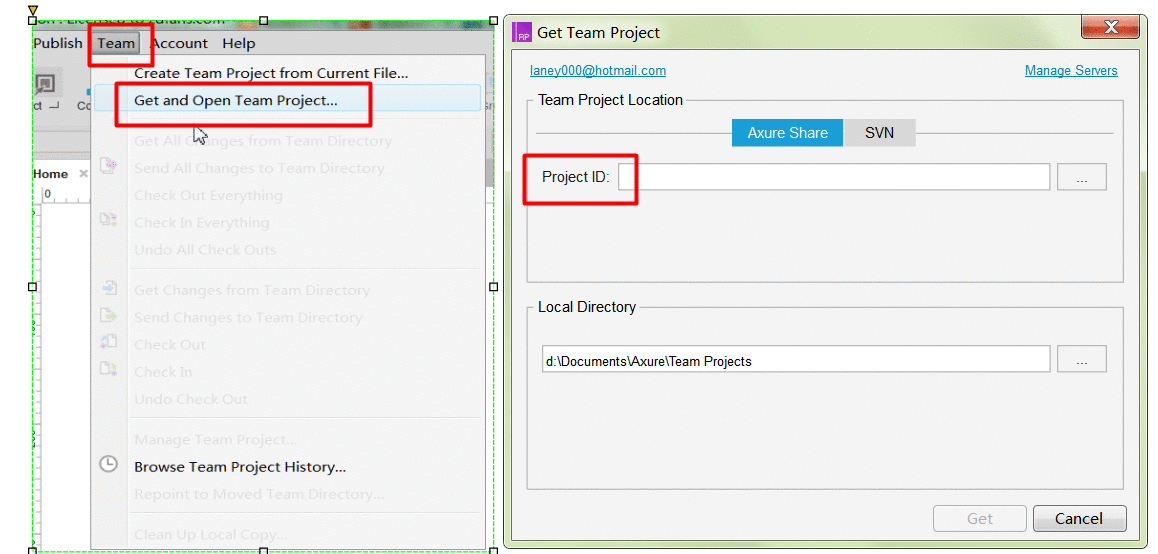Click Manage Team Project entry
Screen dimensions: 1158x554
216,440
